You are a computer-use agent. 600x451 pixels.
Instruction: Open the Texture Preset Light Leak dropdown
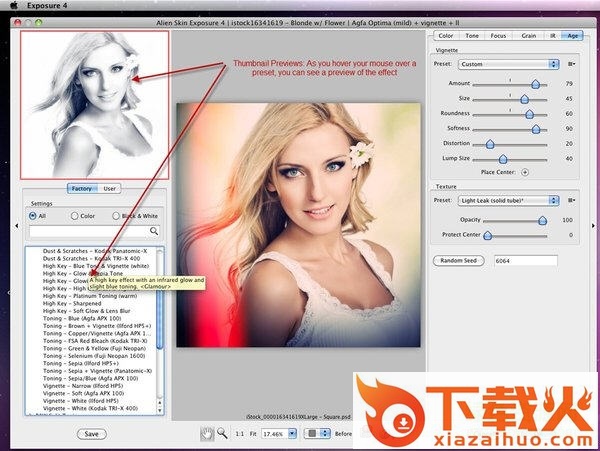(x=509, y=200)
